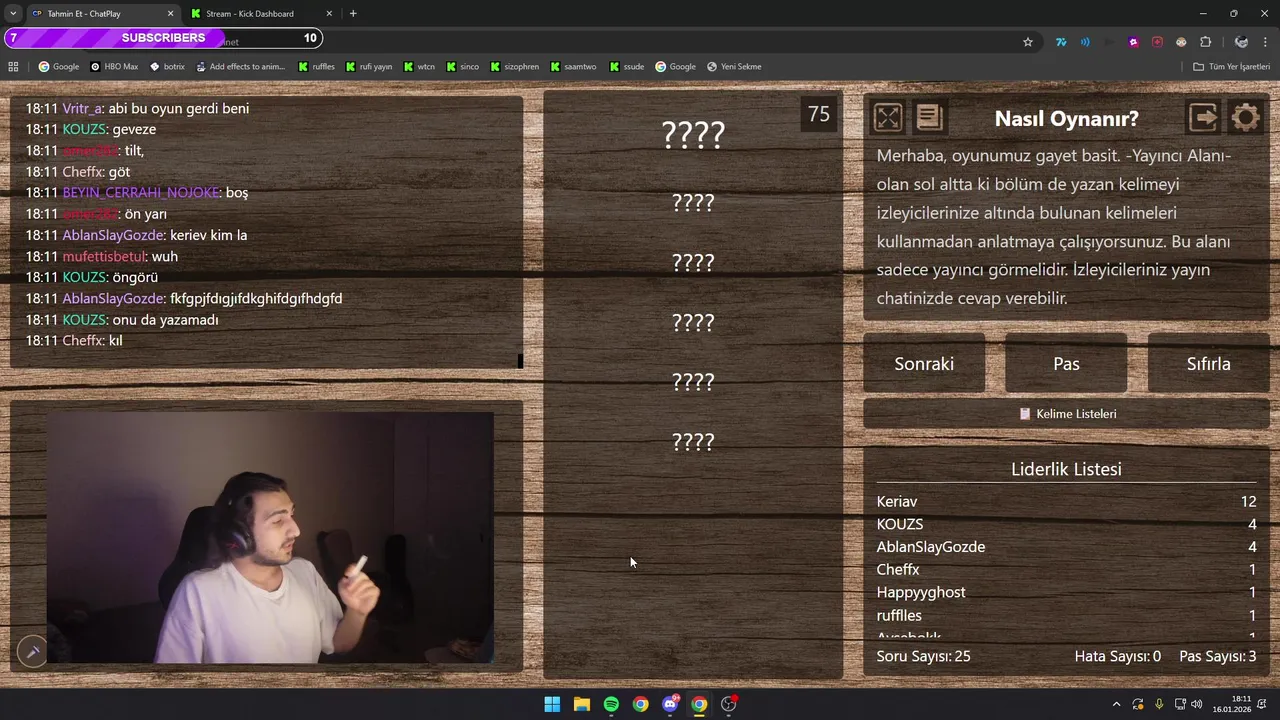1280x720 pixels.
Task: Click the 75 timer counter
Action: (x=819, y=115)
